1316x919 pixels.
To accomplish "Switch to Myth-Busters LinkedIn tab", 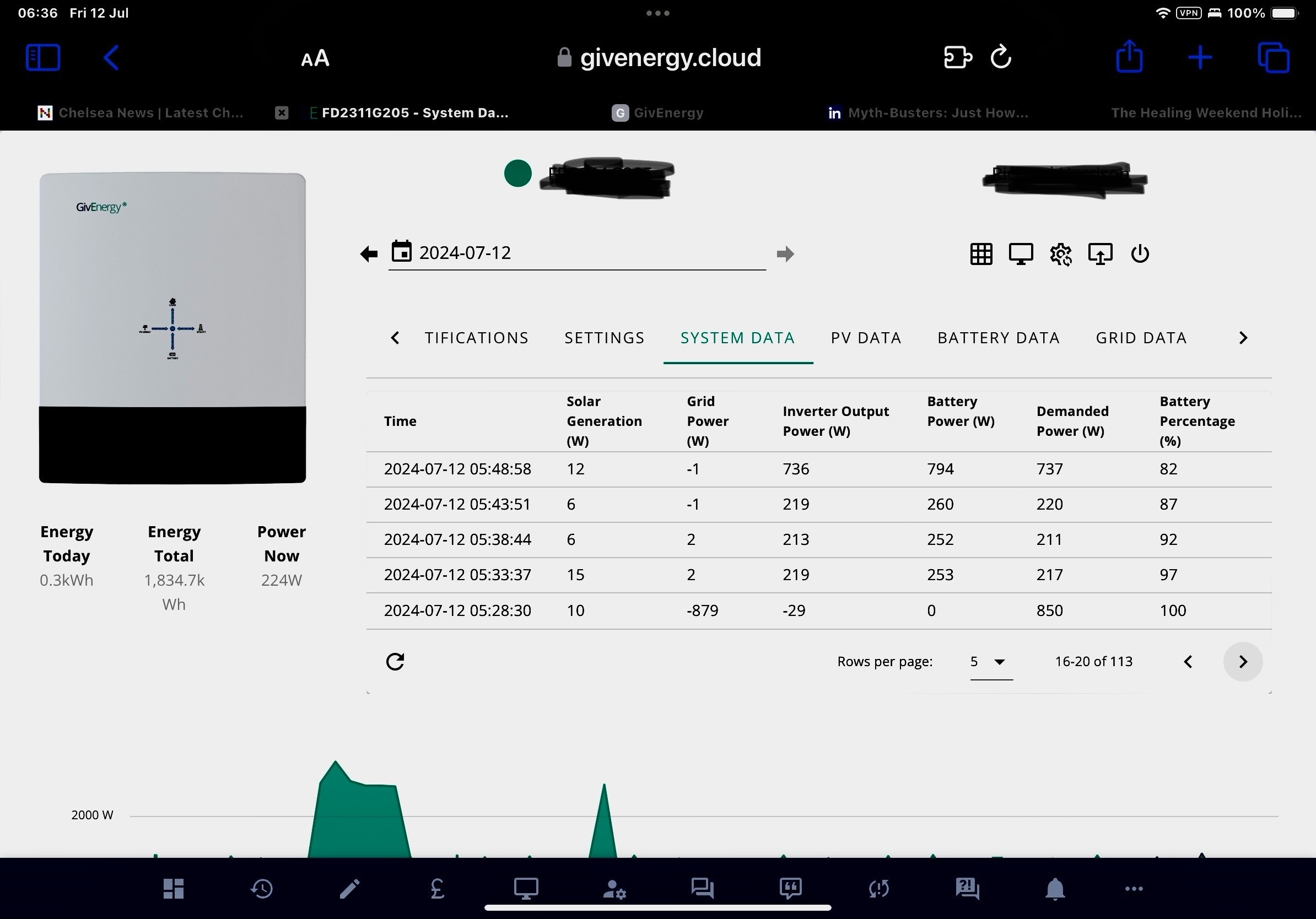I will (x=927, y=113).
